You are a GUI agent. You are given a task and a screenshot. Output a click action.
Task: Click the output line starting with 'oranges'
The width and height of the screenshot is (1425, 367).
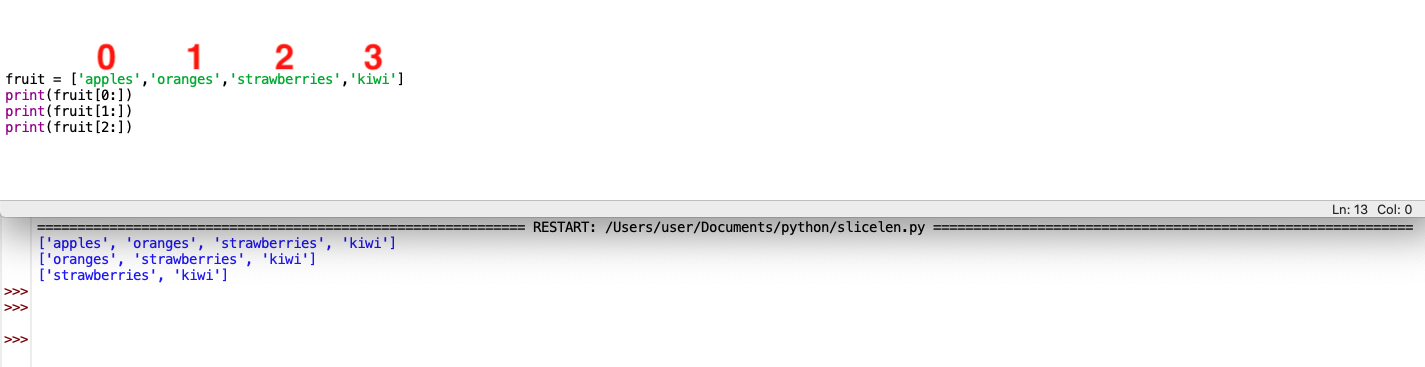tap(177, 259)
